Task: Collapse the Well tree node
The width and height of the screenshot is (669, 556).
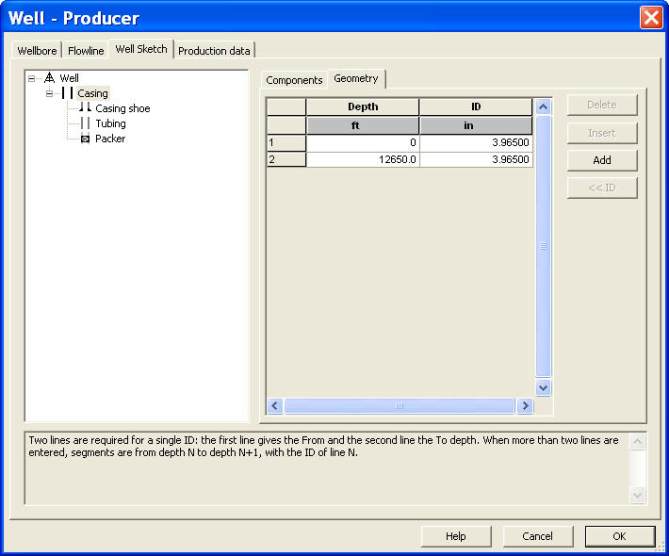Action: click(x=32, y=78)
